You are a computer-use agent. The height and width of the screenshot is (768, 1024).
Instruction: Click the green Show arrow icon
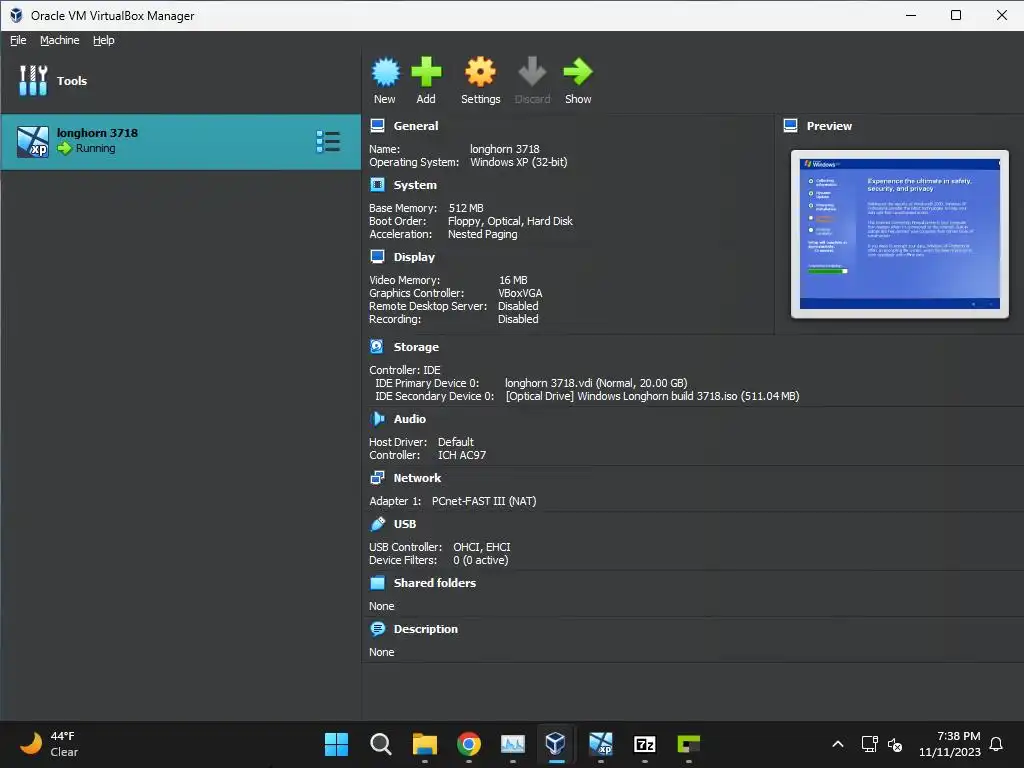[578, 72]
